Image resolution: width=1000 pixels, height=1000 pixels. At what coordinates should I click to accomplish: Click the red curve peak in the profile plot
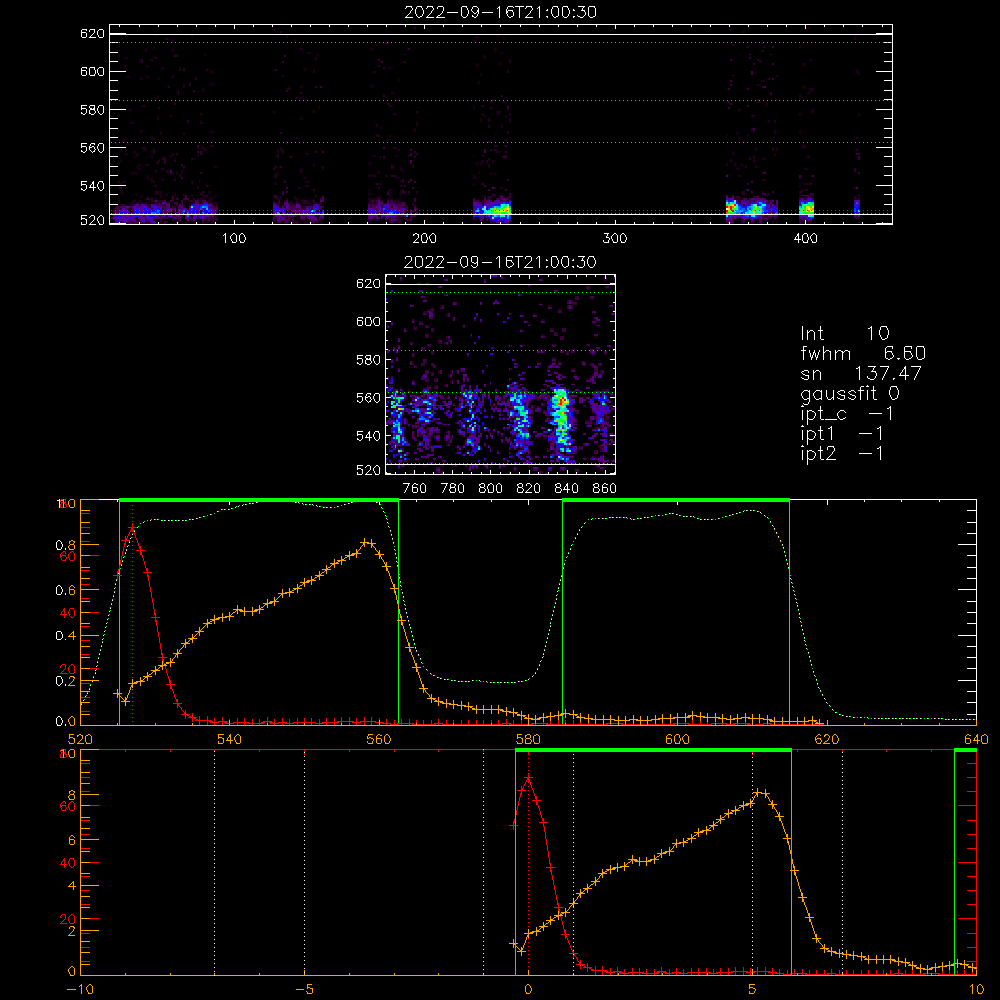coord(132,528)
